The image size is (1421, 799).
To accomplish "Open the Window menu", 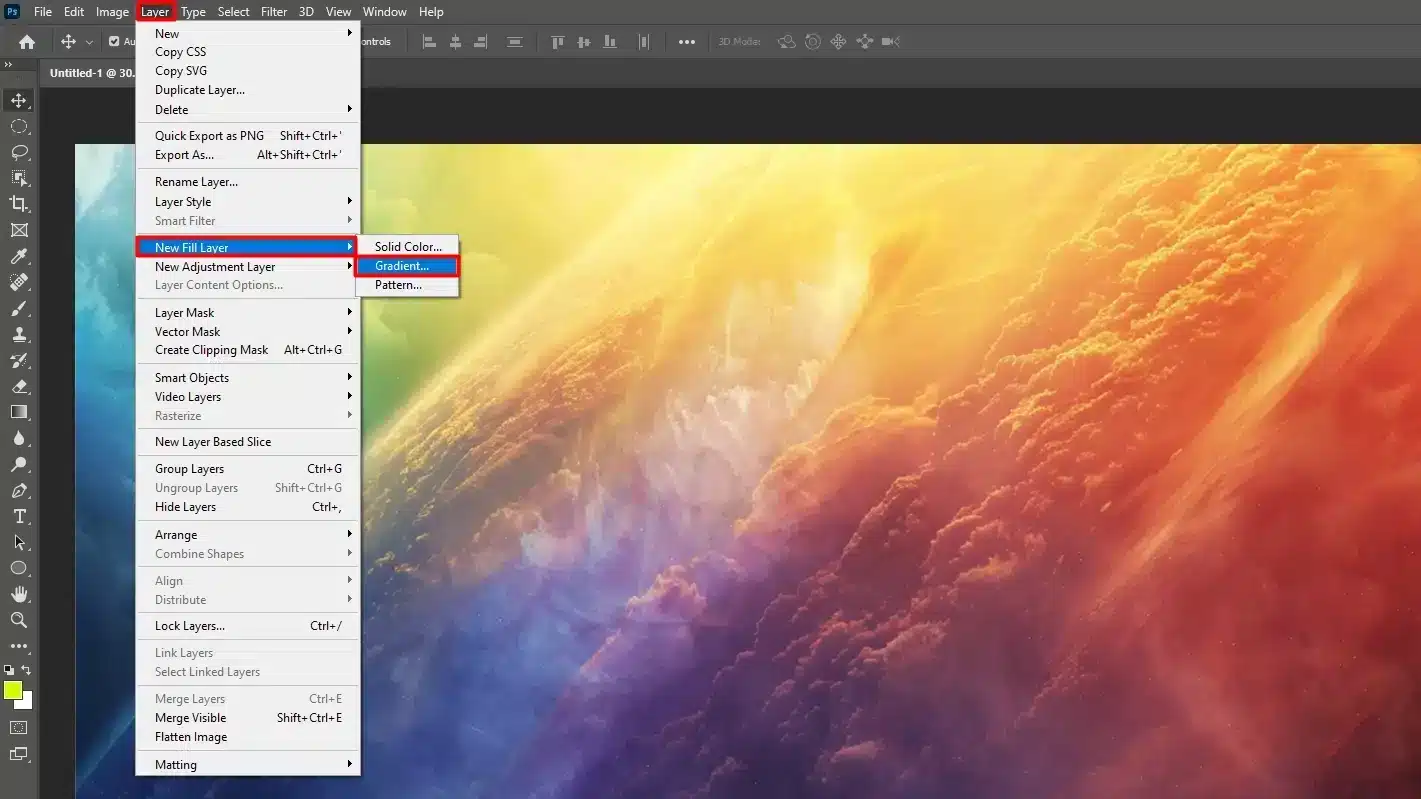I will [x=384, y=12].
